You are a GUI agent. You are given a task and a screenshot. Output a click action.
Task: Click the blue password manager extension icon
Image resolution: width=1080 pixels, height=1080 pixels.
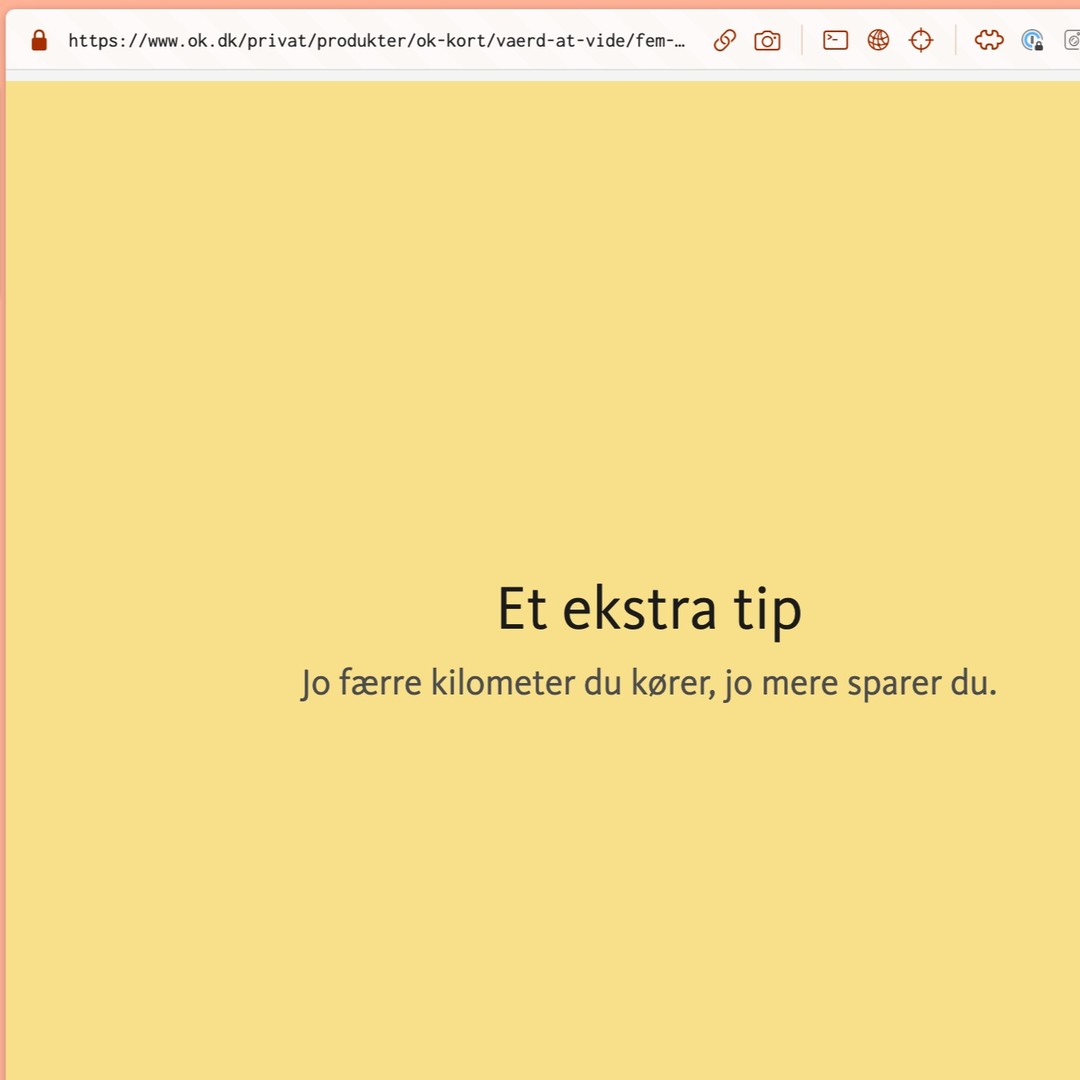1032,41
